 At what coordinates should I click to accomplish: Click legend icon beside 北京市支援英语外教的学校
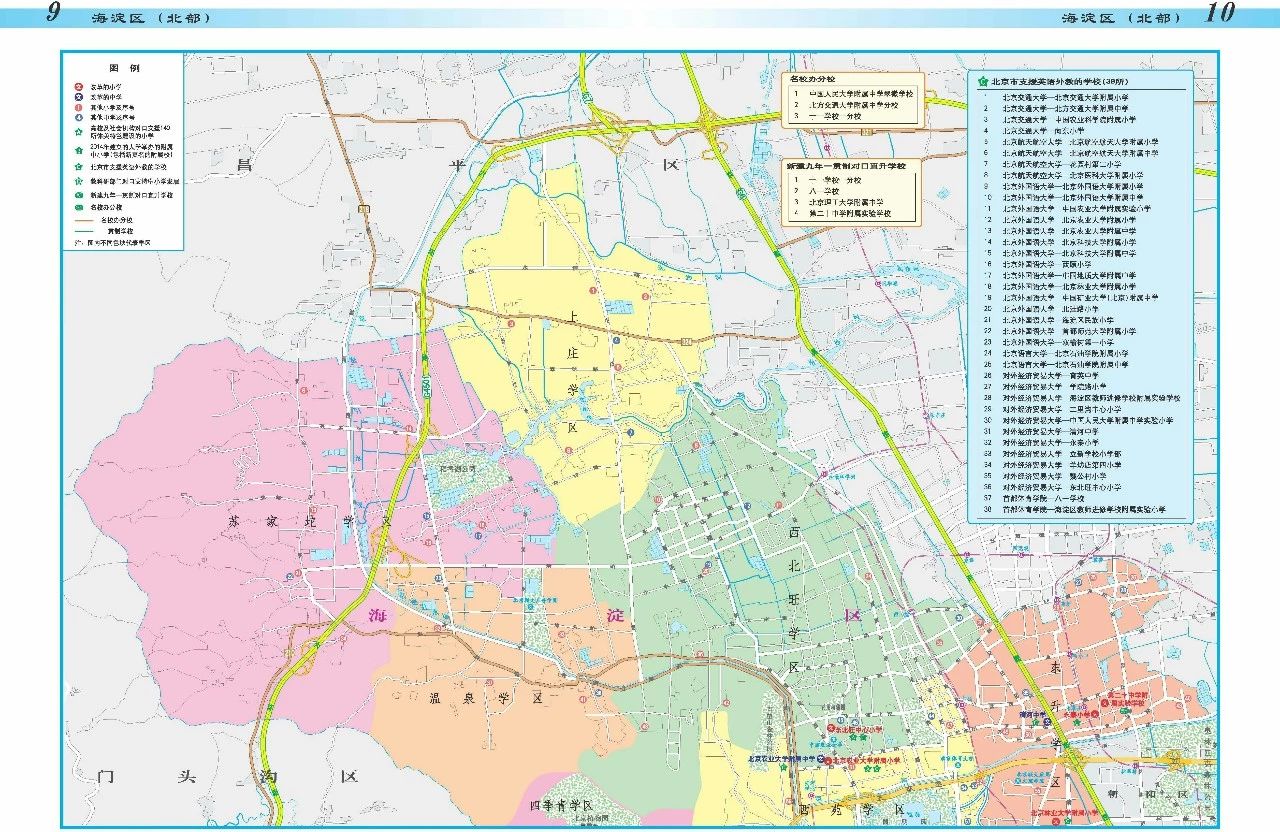79,167
